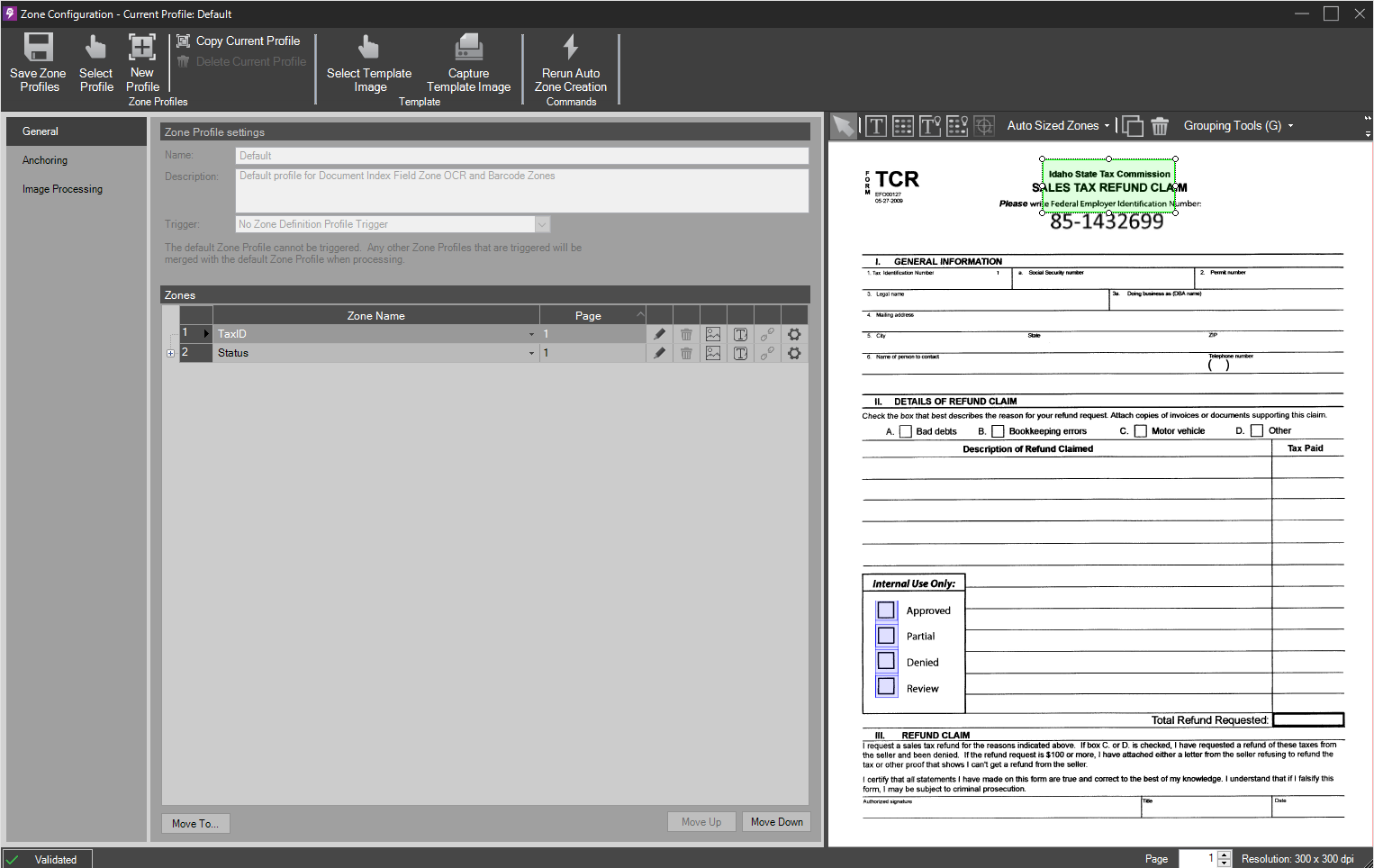The height and width of the screenshot is (868, 1374).
Task: Open settings gear for the Status zone
Action: (x=794, y=352)
